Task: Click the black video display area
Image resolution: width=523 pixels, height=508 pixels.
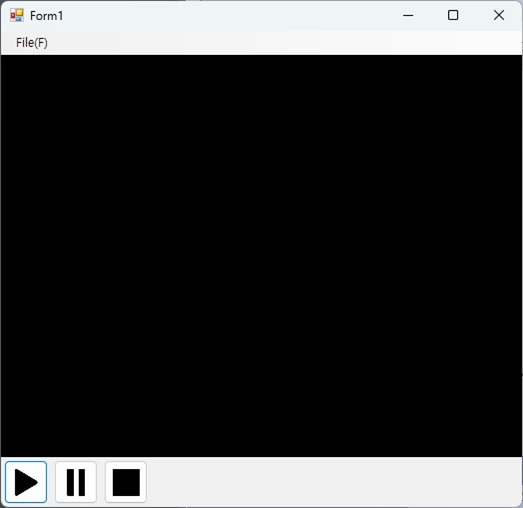Action: click(262, 256)
